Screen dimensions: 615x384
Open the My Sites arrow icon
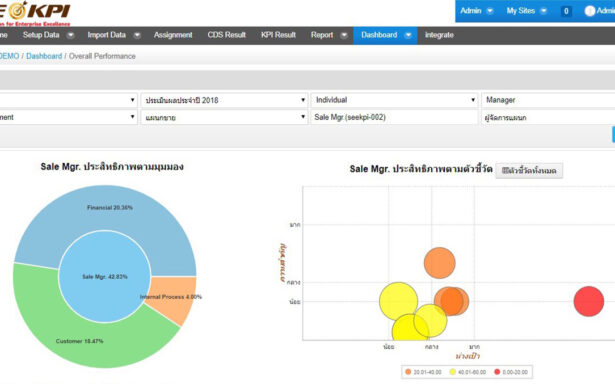tap(544, 11)
